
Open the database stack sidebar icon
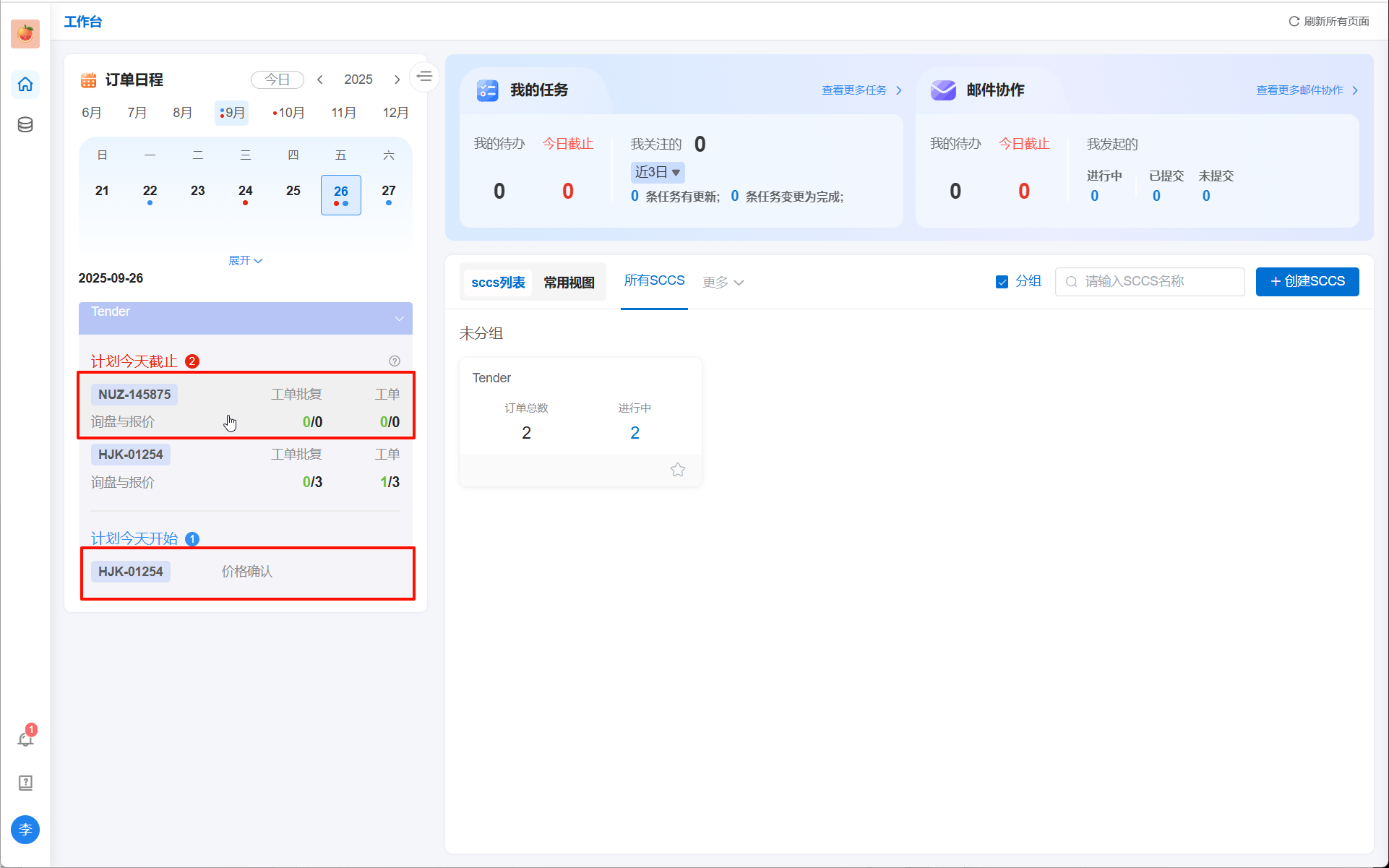pos(25,125)
